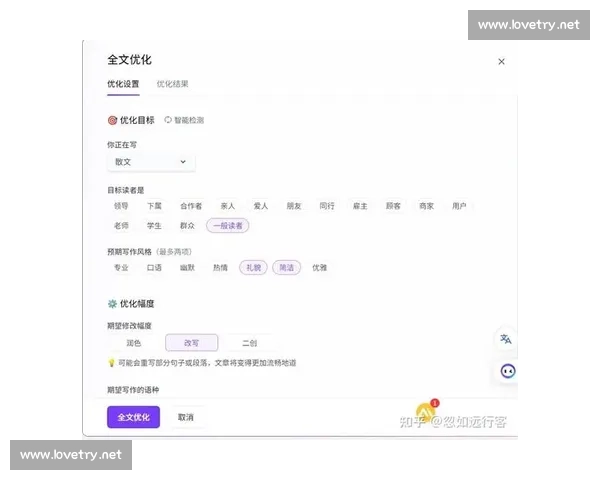Set modification level to 二创
The height and width of the screenshot is (480, 600).
[249, 343]
